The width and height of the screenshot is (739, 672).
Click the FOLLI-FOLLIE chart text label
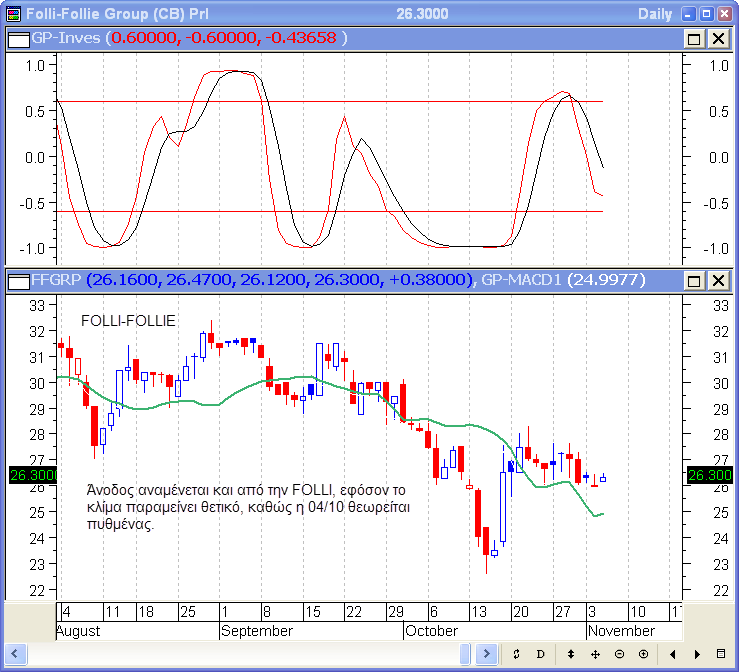[128, 321]
